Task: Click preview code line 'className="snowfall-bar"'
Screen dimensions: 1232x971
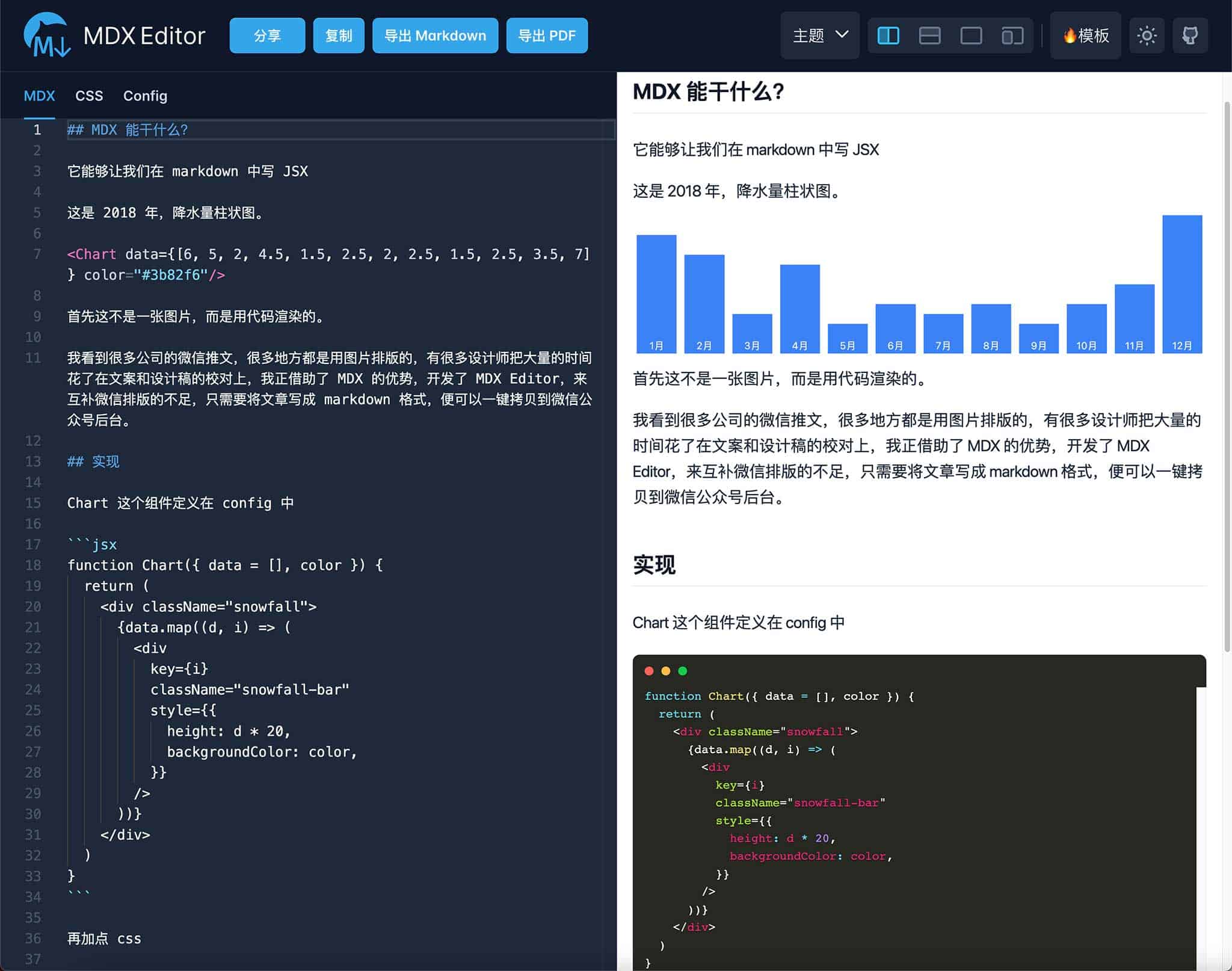Action: click(x=800, y=803)
